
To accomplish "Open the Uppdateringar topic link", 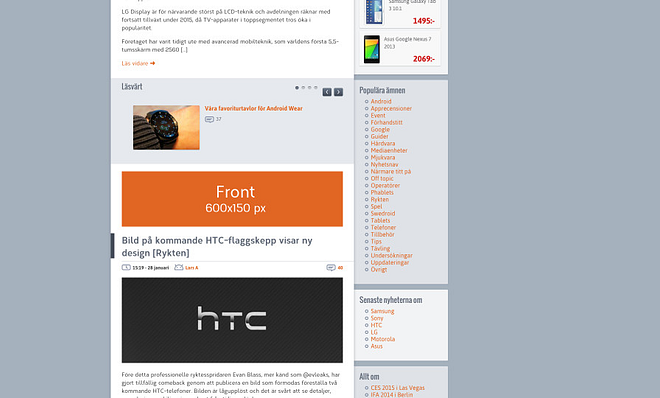I will (390, 263).
